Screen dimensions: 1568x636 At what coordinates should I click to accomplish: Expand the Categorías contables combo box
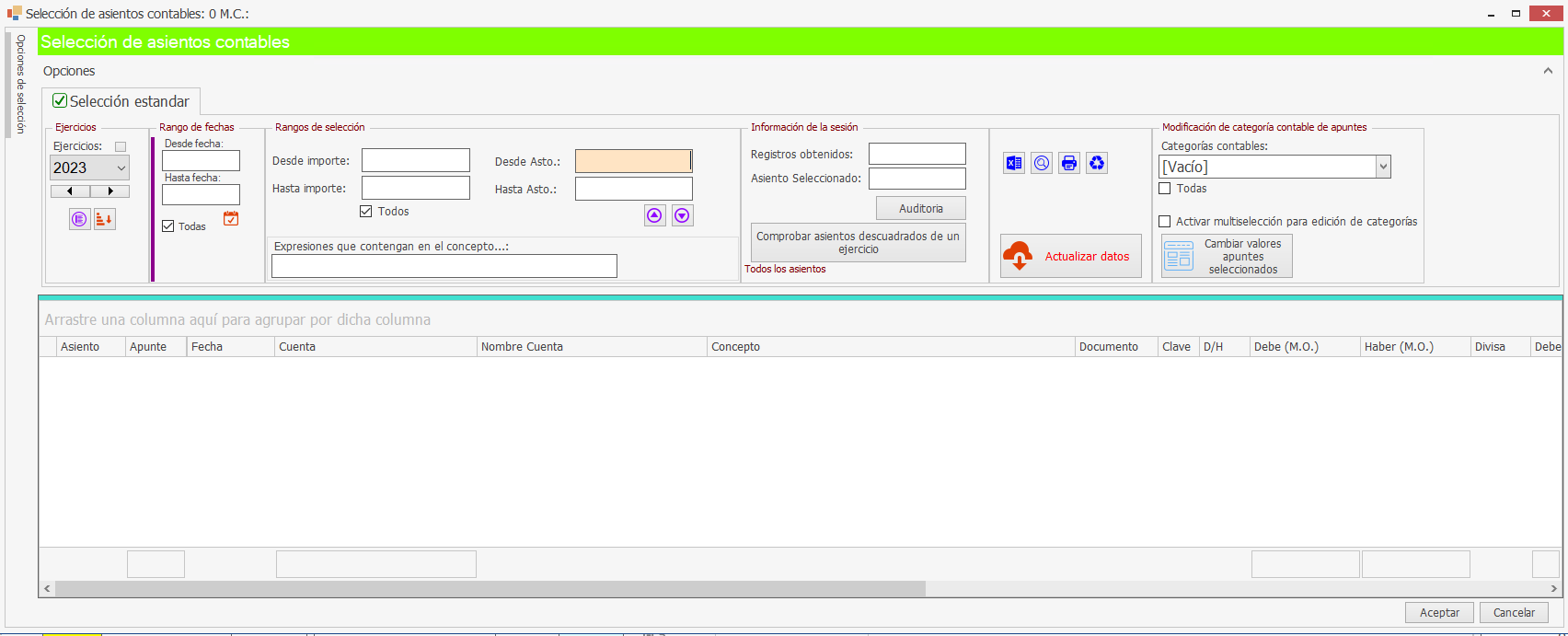click(x=1382, y=167)
